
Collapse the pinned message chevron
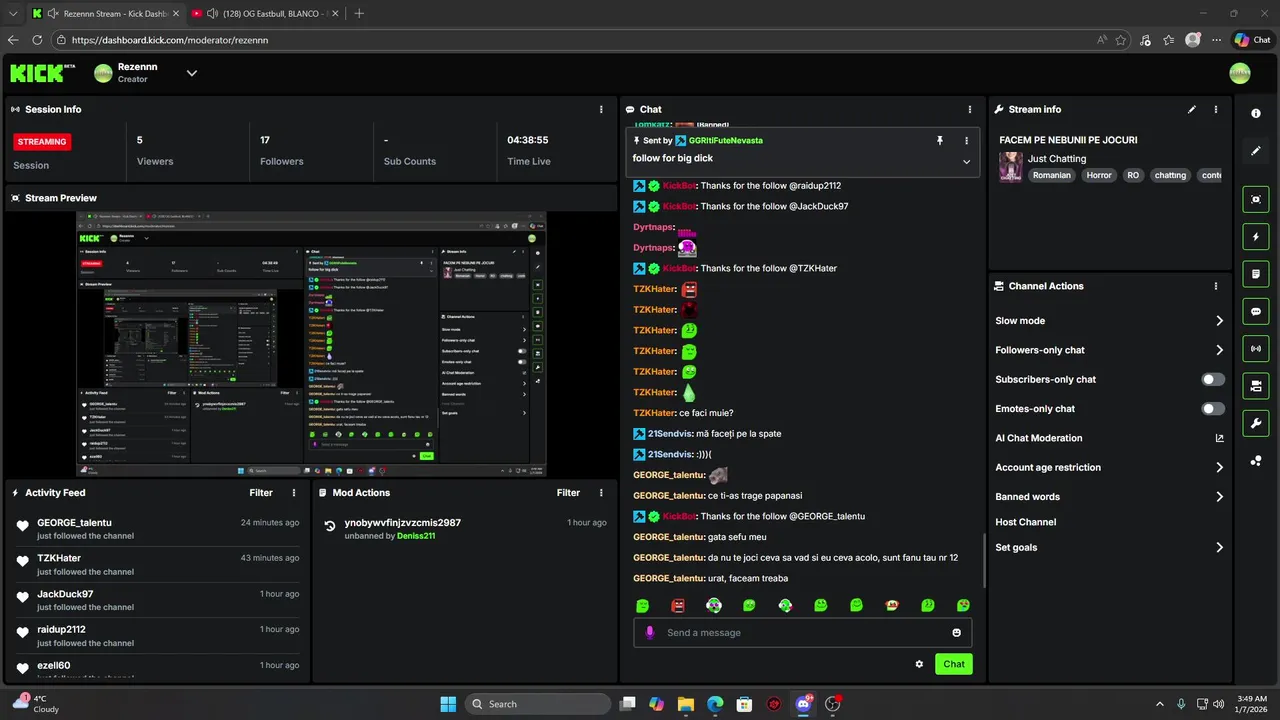(x=966, y=161)
